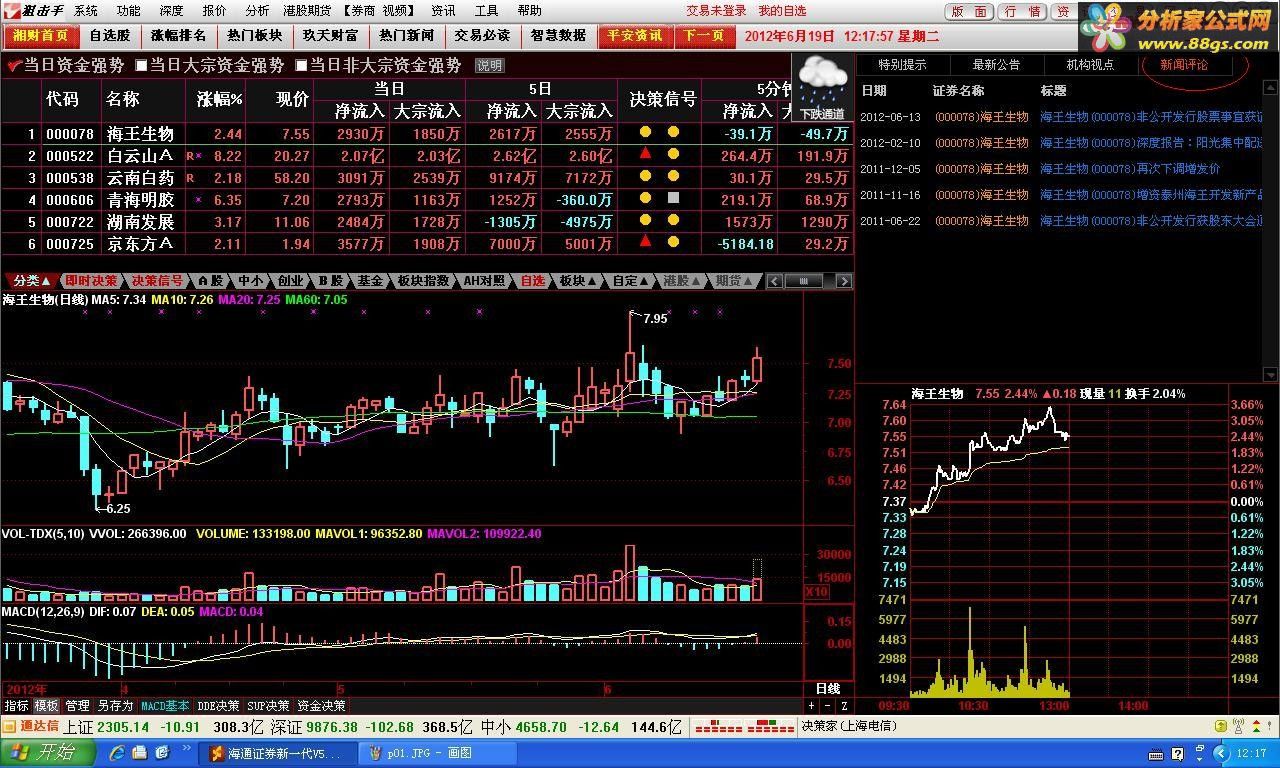The width and height of the screenshot is (1280, 768).
Task: Open 特别提示 news tab
Action: 902,65
